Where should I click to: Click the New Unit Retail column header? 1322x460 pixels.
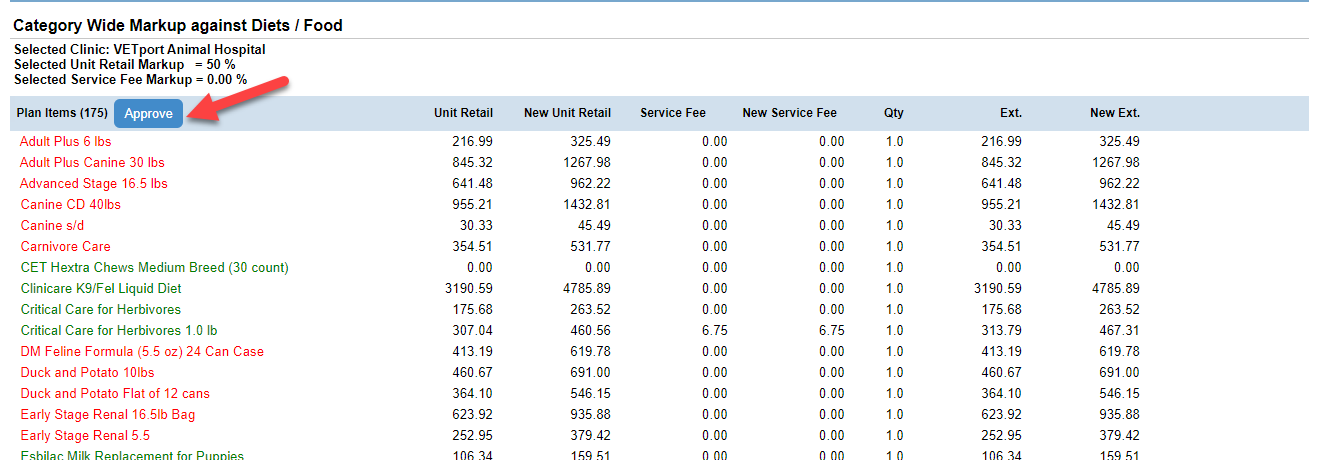(x=567, y=113)
